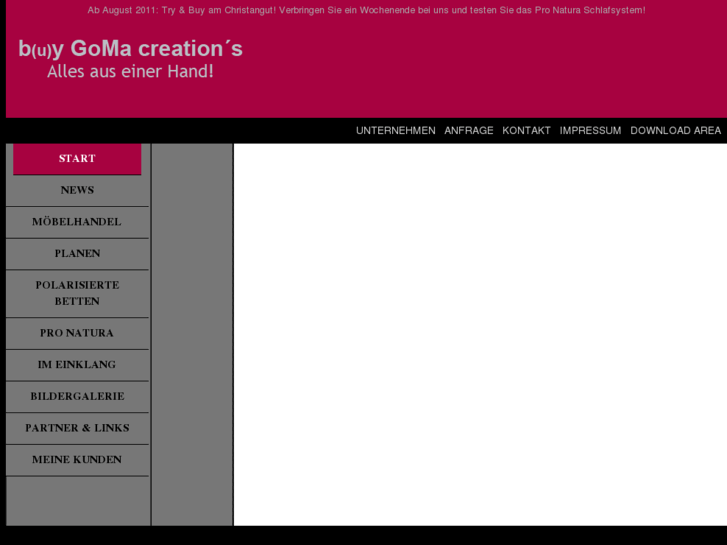727x545 pixels.
Task: Go to MEINE KUNDEN page
Action: pyautogui.click(x=77, y=460)
